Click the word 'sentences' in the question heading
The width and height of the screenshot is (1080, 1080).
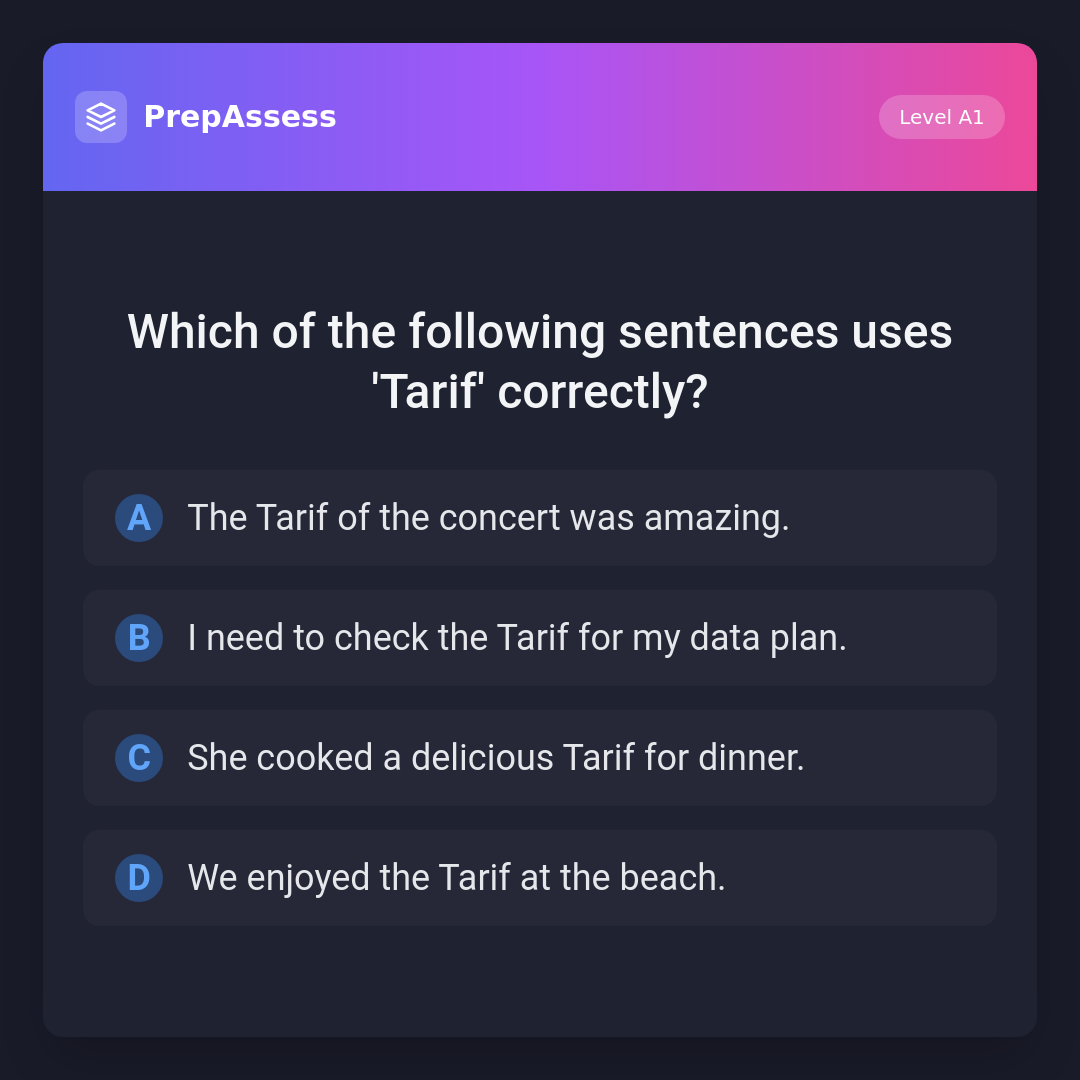click(728, 332)
